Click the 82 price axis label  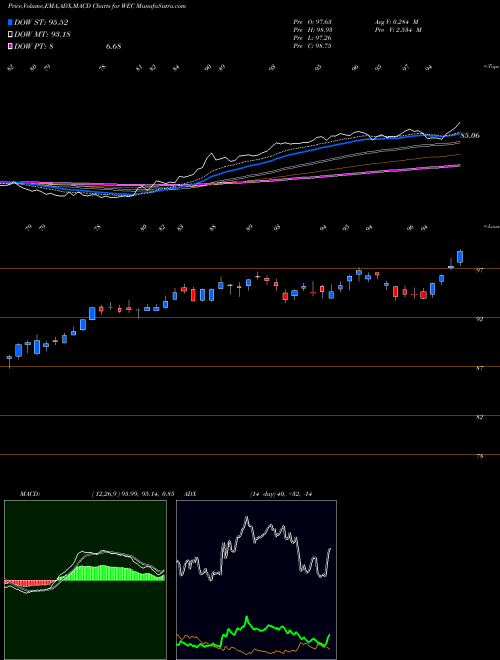point(479,417)
